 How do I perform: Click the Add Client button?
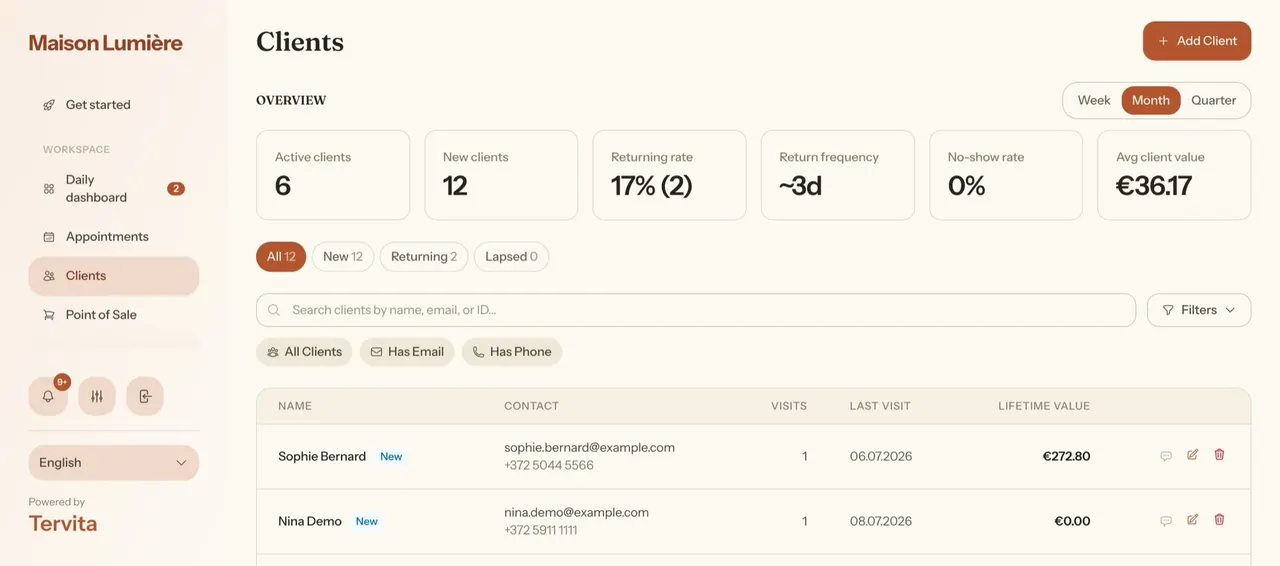click(1197, 41)
